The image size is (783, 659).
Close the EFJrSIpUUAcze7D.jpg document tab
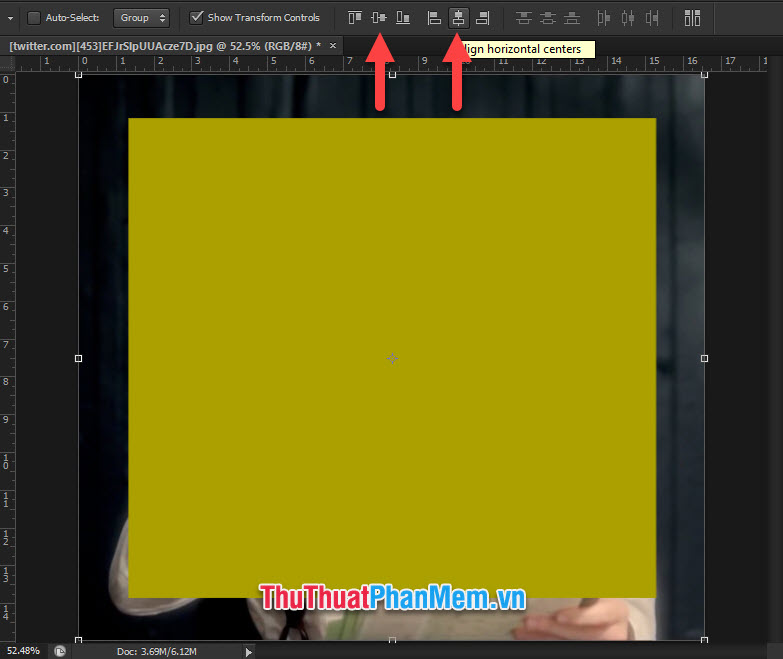(333, 46)
